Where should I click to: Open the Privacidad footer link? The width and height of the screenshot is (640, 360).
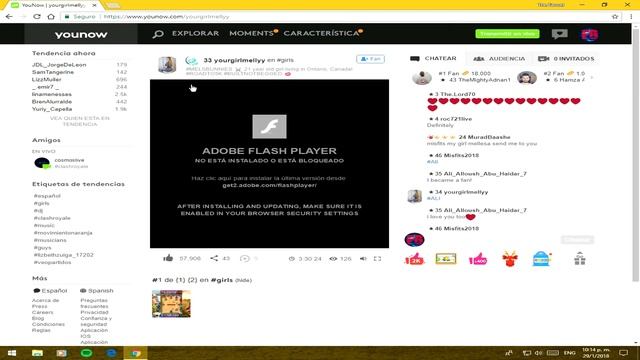(94, 312)
